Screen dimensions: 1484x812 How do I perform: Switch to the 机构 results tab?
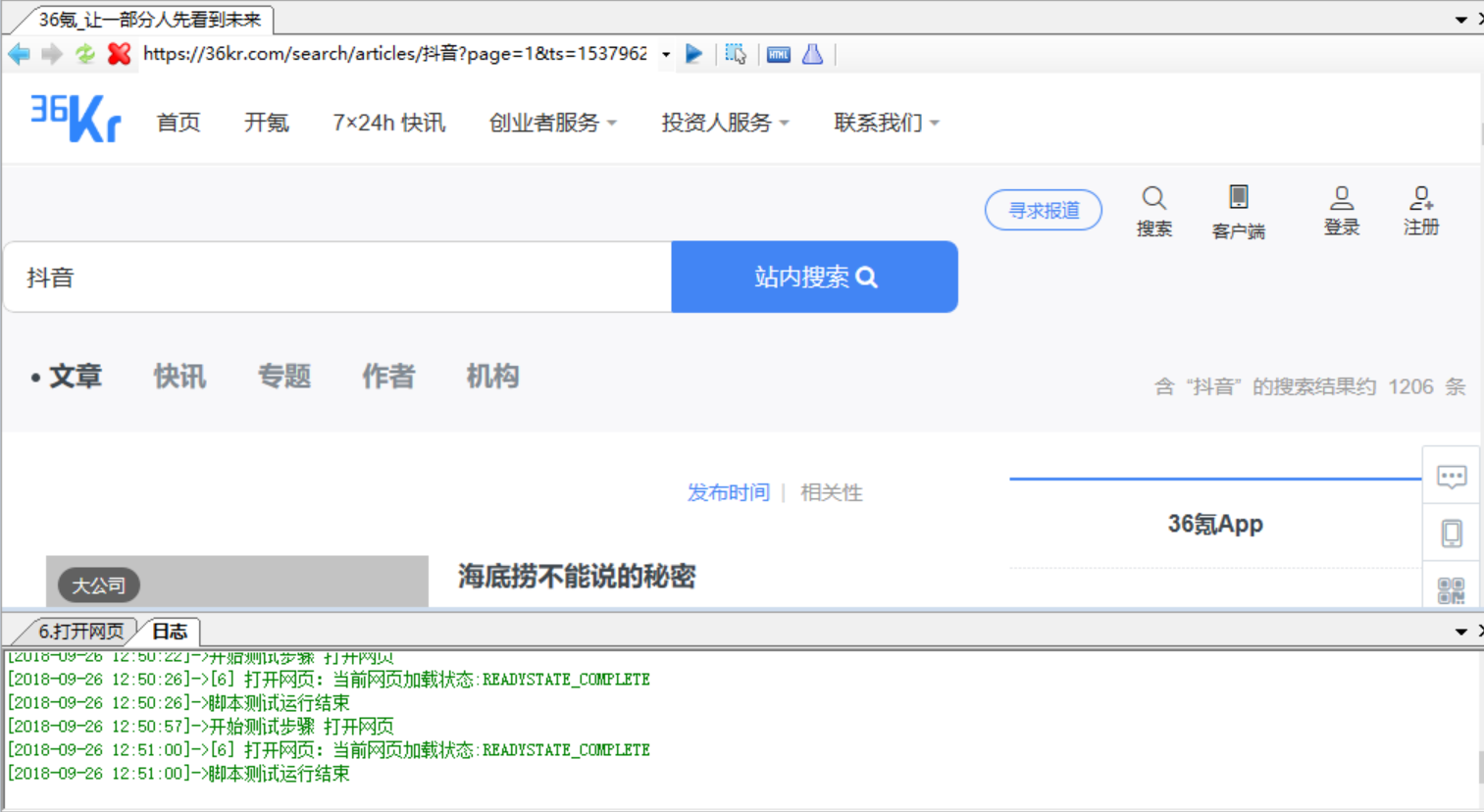pyautogui.click(x=492, y=377)
